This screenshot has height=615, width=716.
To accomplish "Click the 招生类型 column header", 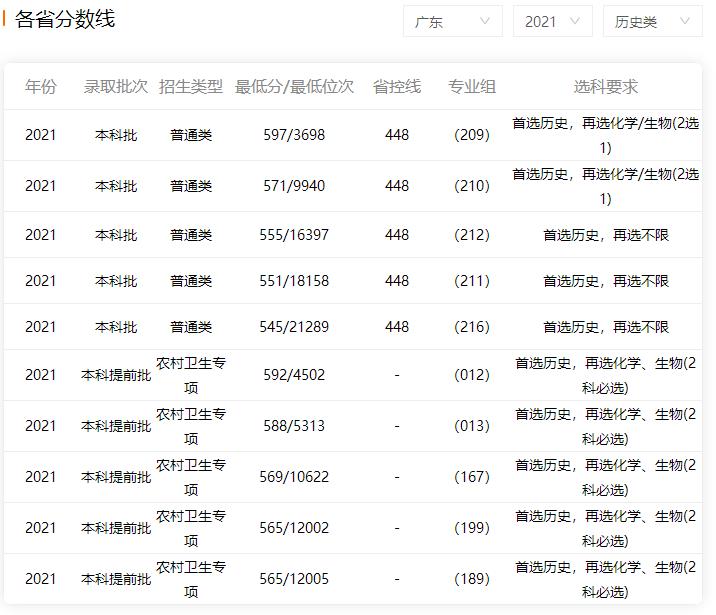I will tap(191, 87).
